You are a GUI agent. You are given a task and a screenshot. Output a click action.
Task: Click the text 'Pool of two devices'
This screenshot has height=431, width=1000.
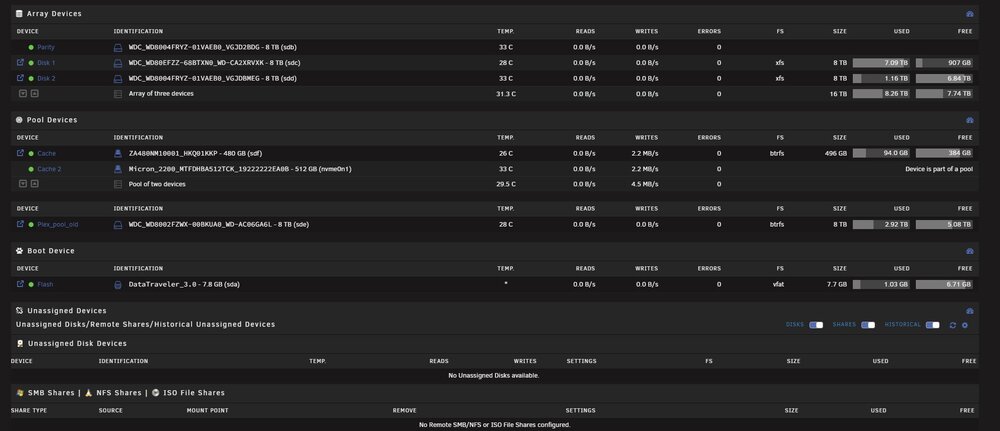(x=157, y=184)
